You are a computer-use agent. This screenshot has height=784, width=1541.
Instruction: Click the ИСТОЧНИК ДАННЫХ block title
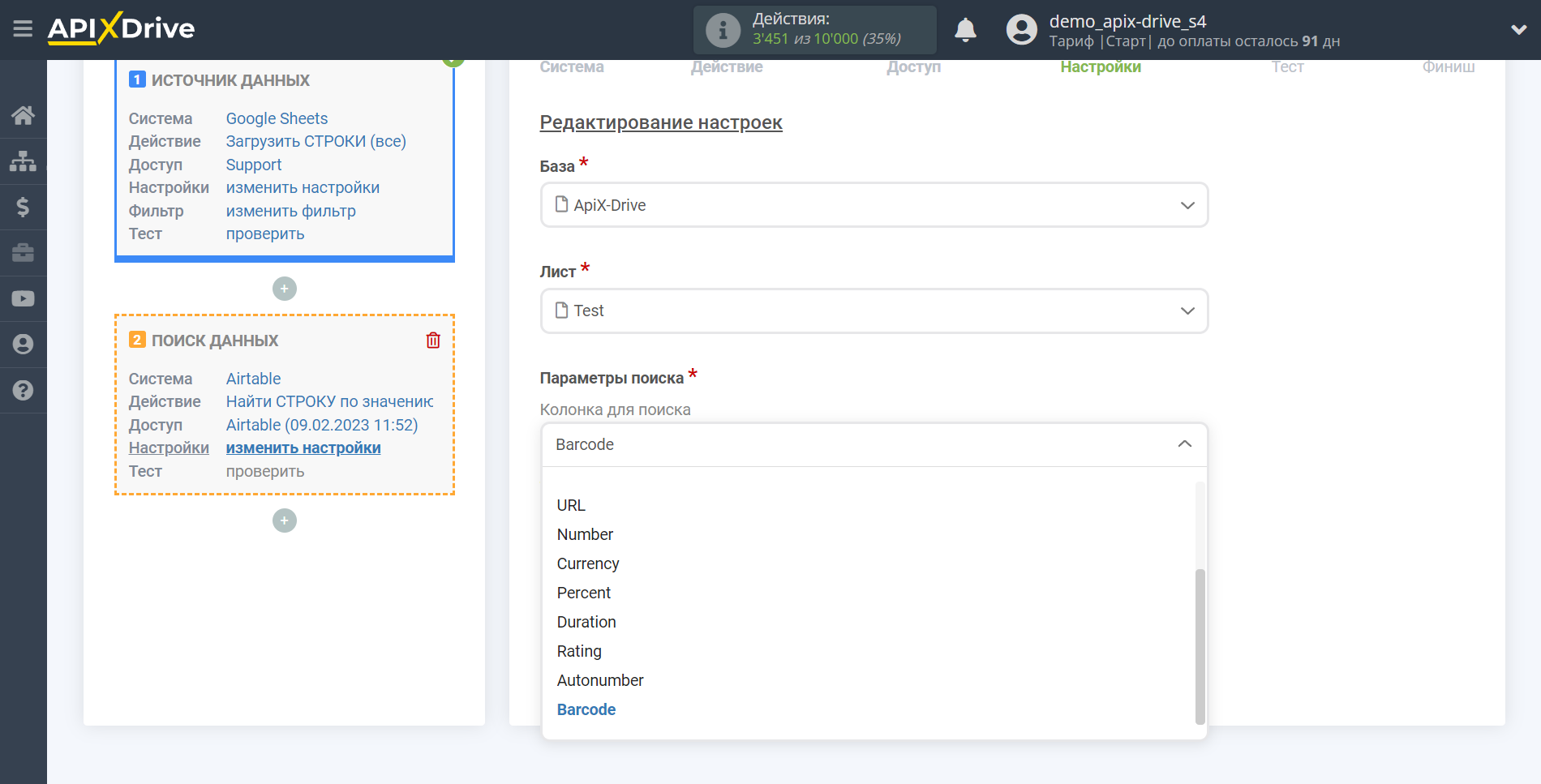pyautogui.click(x=230, y=80)
